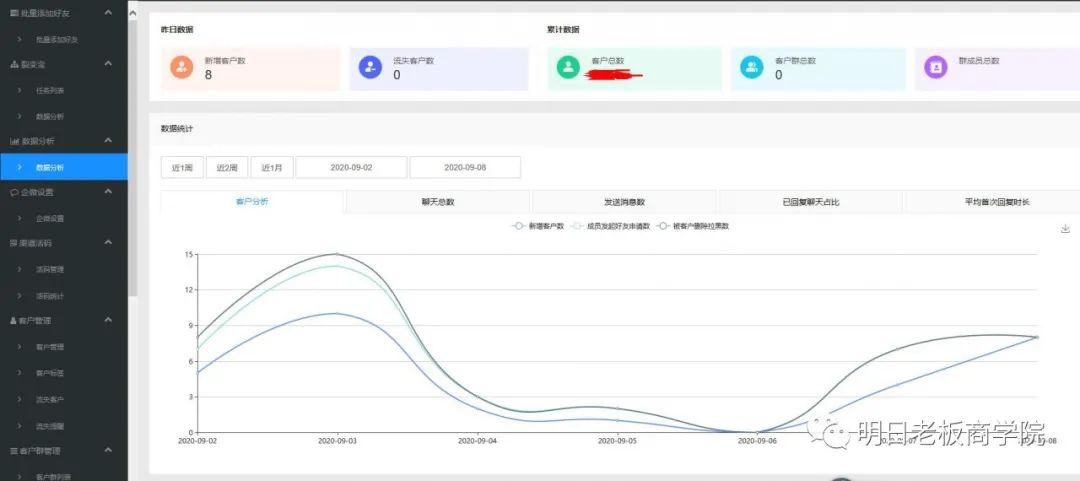1080x481 pixels.
Task: Collapse the 裂变宝 sidebar group
Action: 108,63
